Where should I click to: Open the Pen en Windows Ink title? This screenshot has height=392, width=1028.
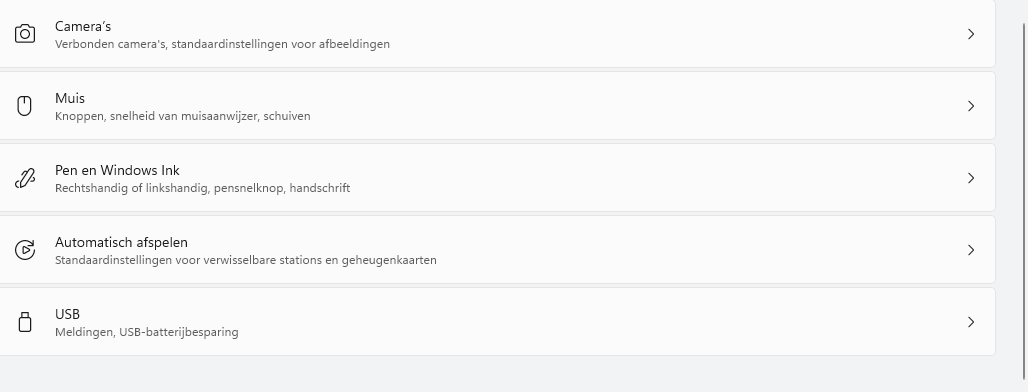click(x=117, y=170)
